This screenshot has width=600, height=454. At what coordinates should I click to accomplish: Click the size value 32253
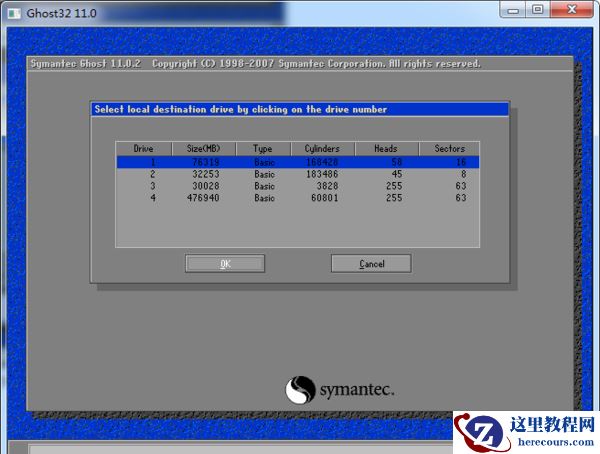pyautogui.click(x=206, y=174)
